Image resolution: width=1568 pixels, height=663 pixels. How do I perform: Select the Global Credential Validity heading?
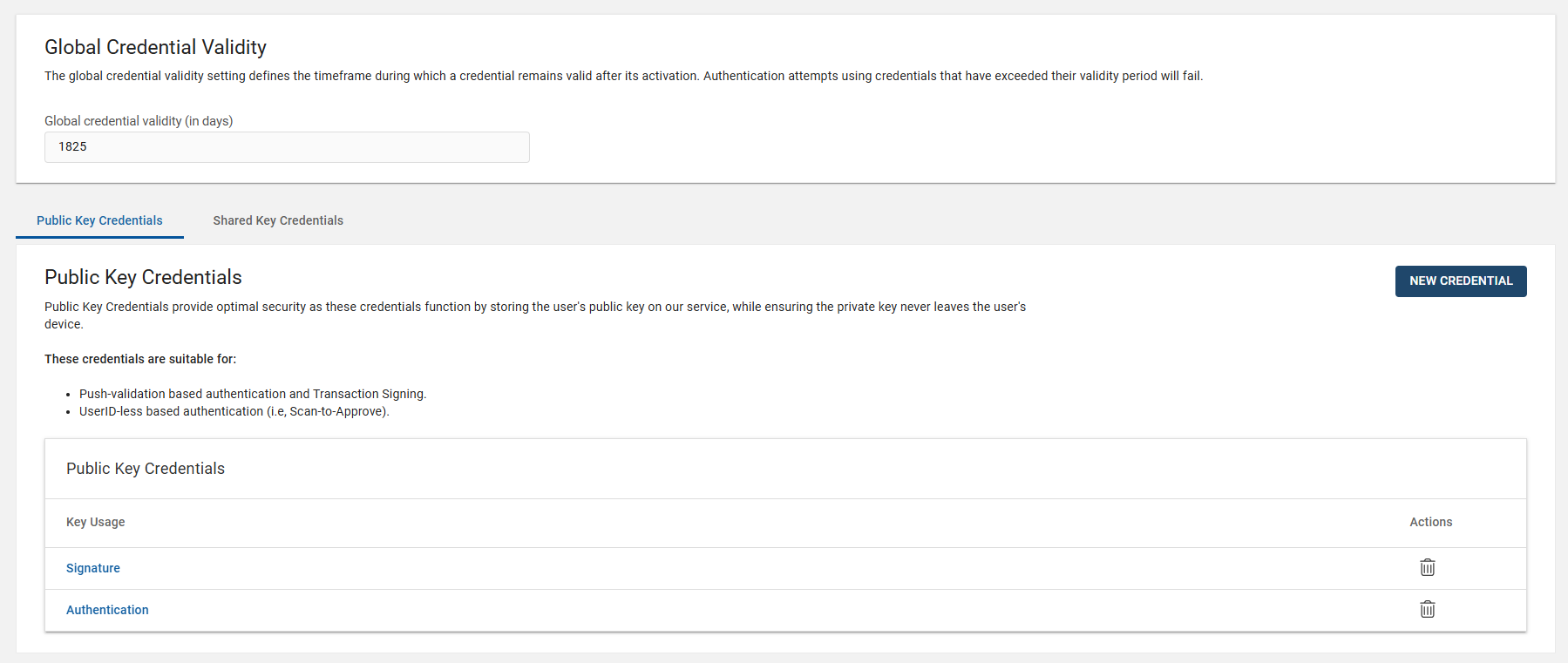(x=155, y=47)
